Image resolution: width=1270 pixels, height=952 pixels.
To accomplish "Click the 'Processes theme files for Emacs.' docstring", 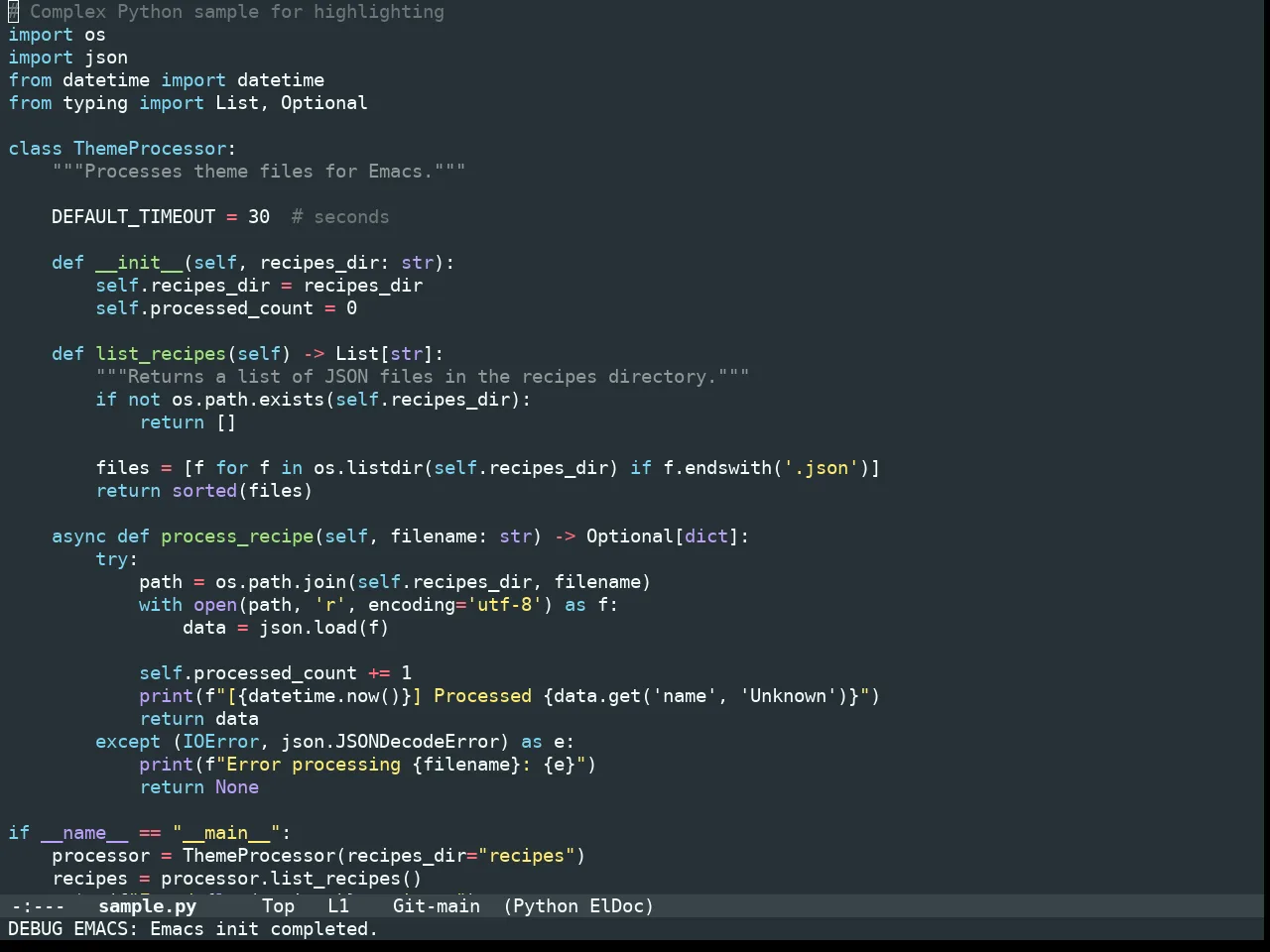I will coord(258,172).
